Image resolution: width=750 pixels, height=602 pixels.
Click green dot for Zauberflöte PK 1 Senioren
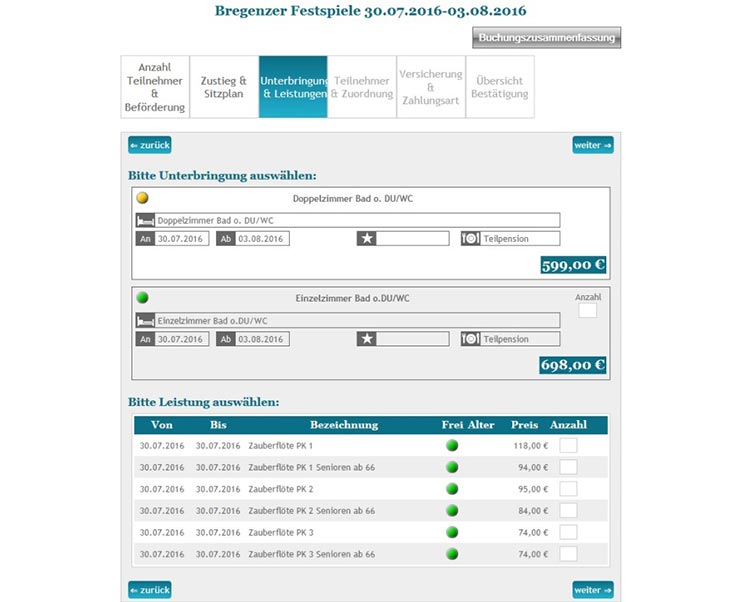(x=452, y=467)
